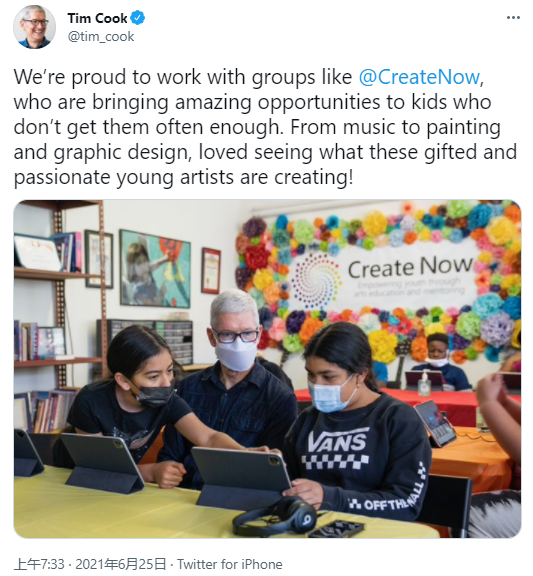Click the blue verified badge icon
This screenshot has width=533, height=576.
click(x=138, y=18)
